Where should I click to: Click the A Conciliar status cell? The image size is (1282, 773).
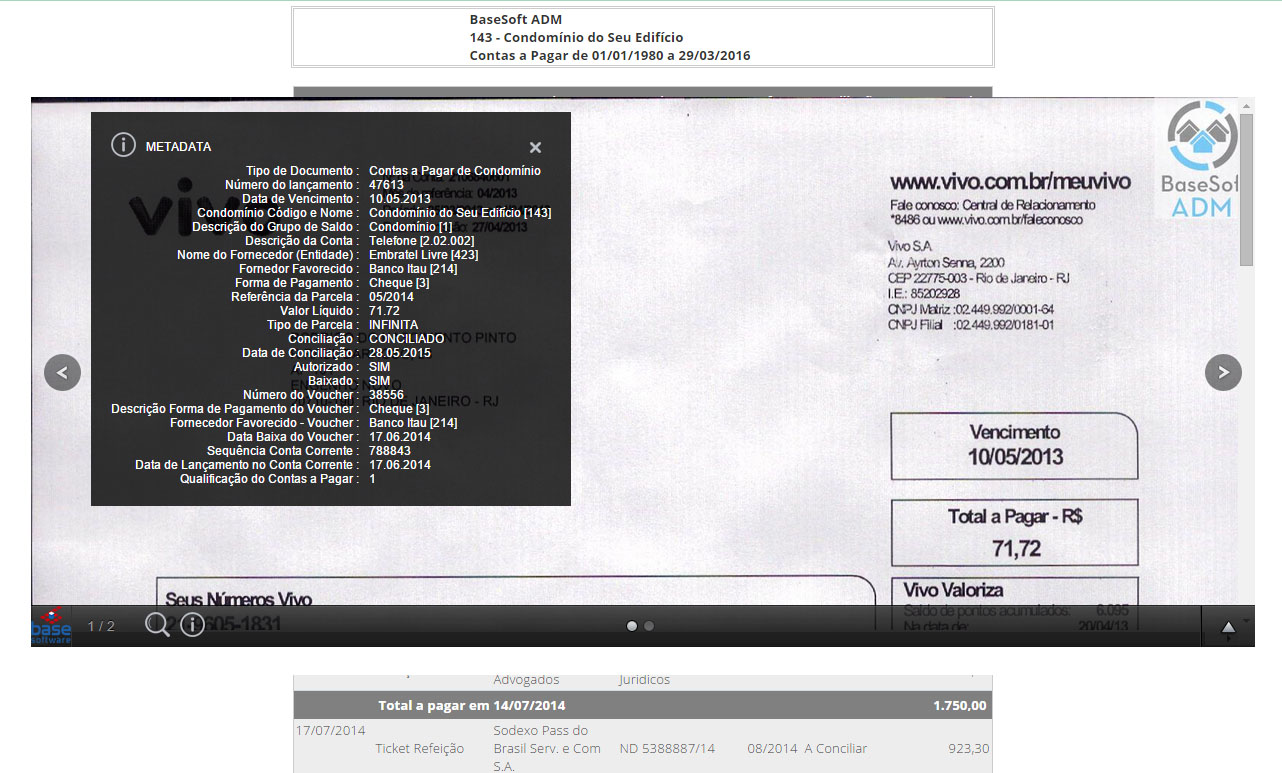click(x=836, y=748)
